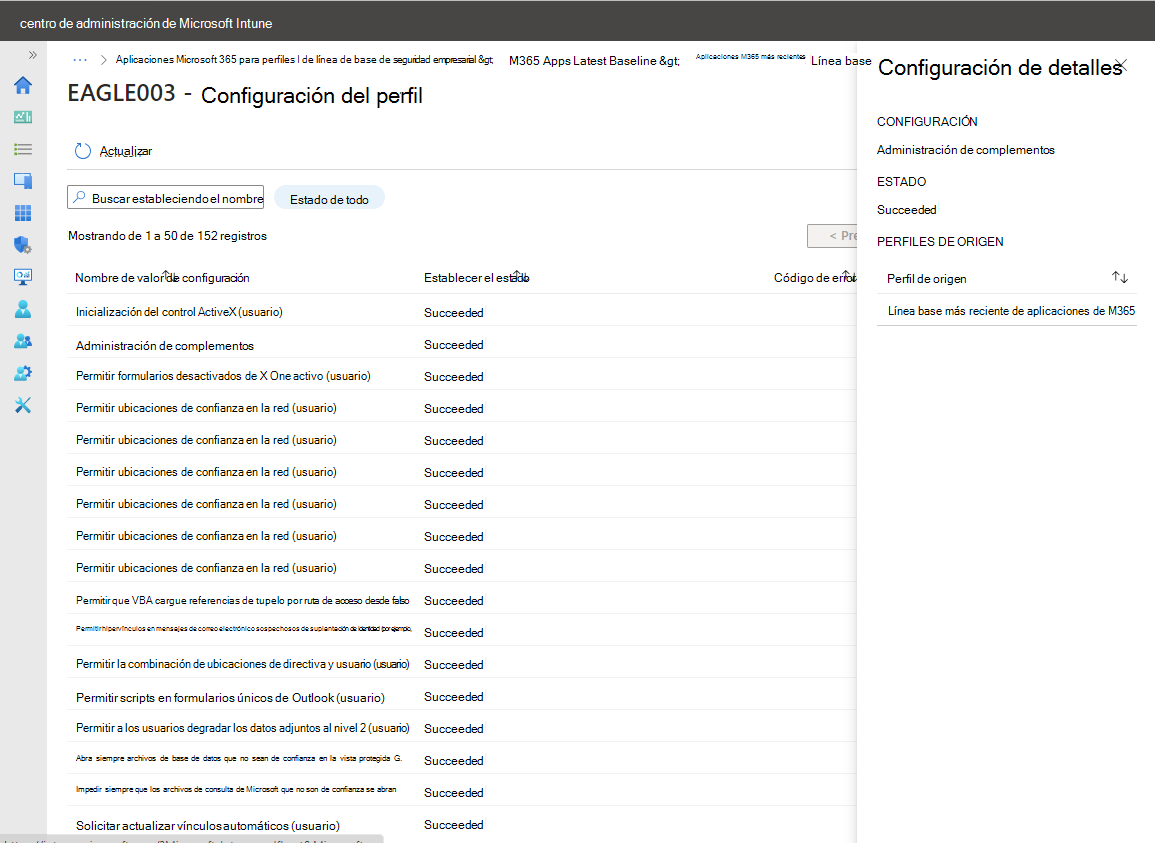The image size is (1155, 843).
Task: Open the Apps grid icon in sidebar
Action: (x=23, y=213)
